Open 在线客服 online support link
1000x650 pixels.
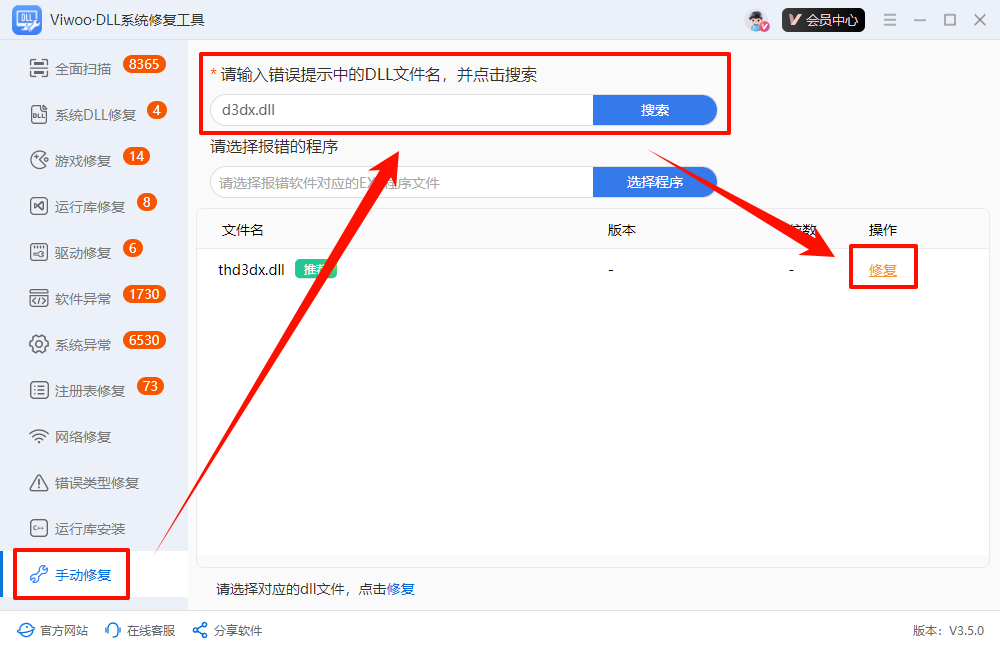[140, 631]
